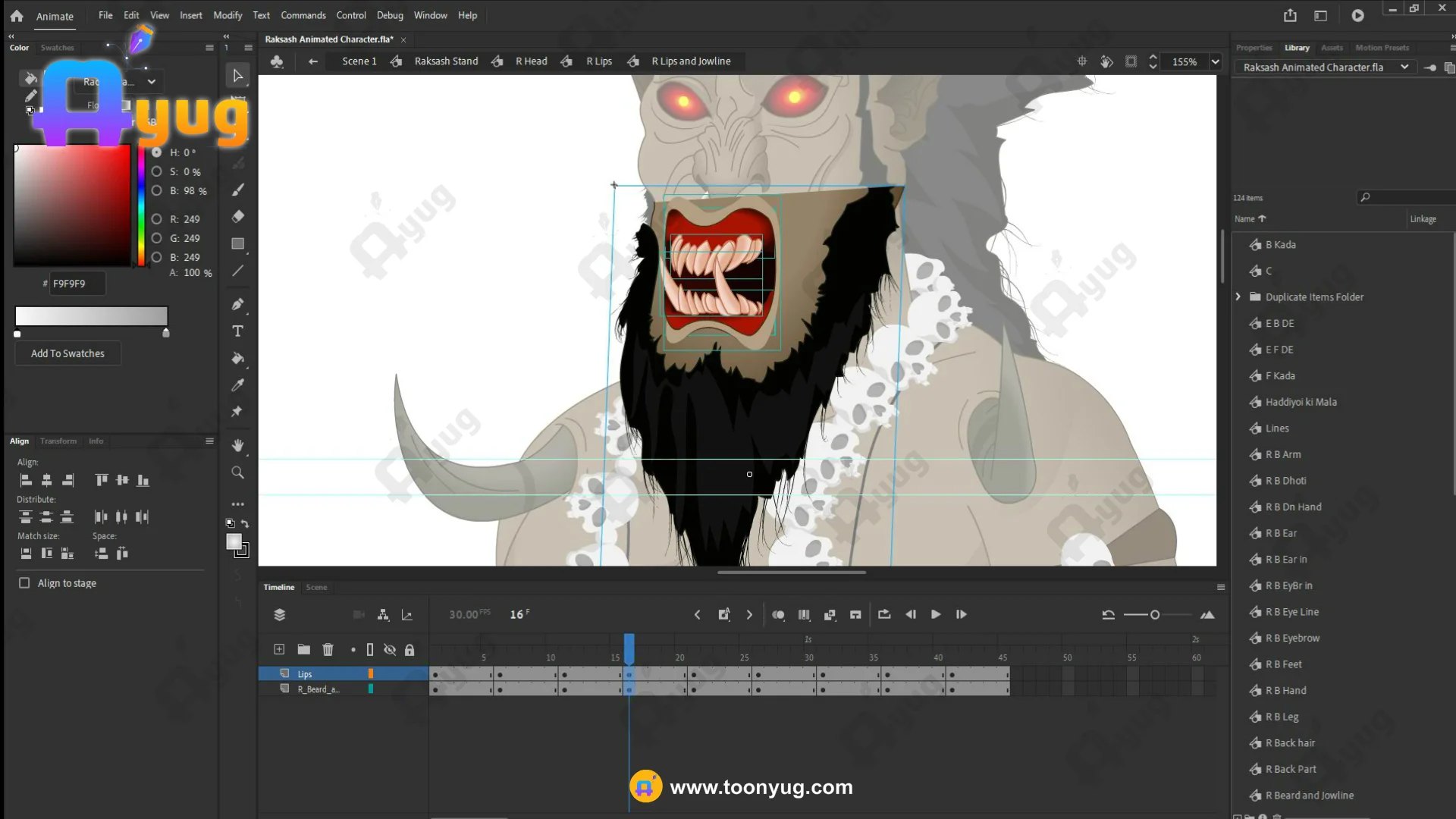Image resolution: width=1456 pixels, height=819 pixels.
Task: Expand the Duplicate Items Folder
Action: tap(1238, 297)
